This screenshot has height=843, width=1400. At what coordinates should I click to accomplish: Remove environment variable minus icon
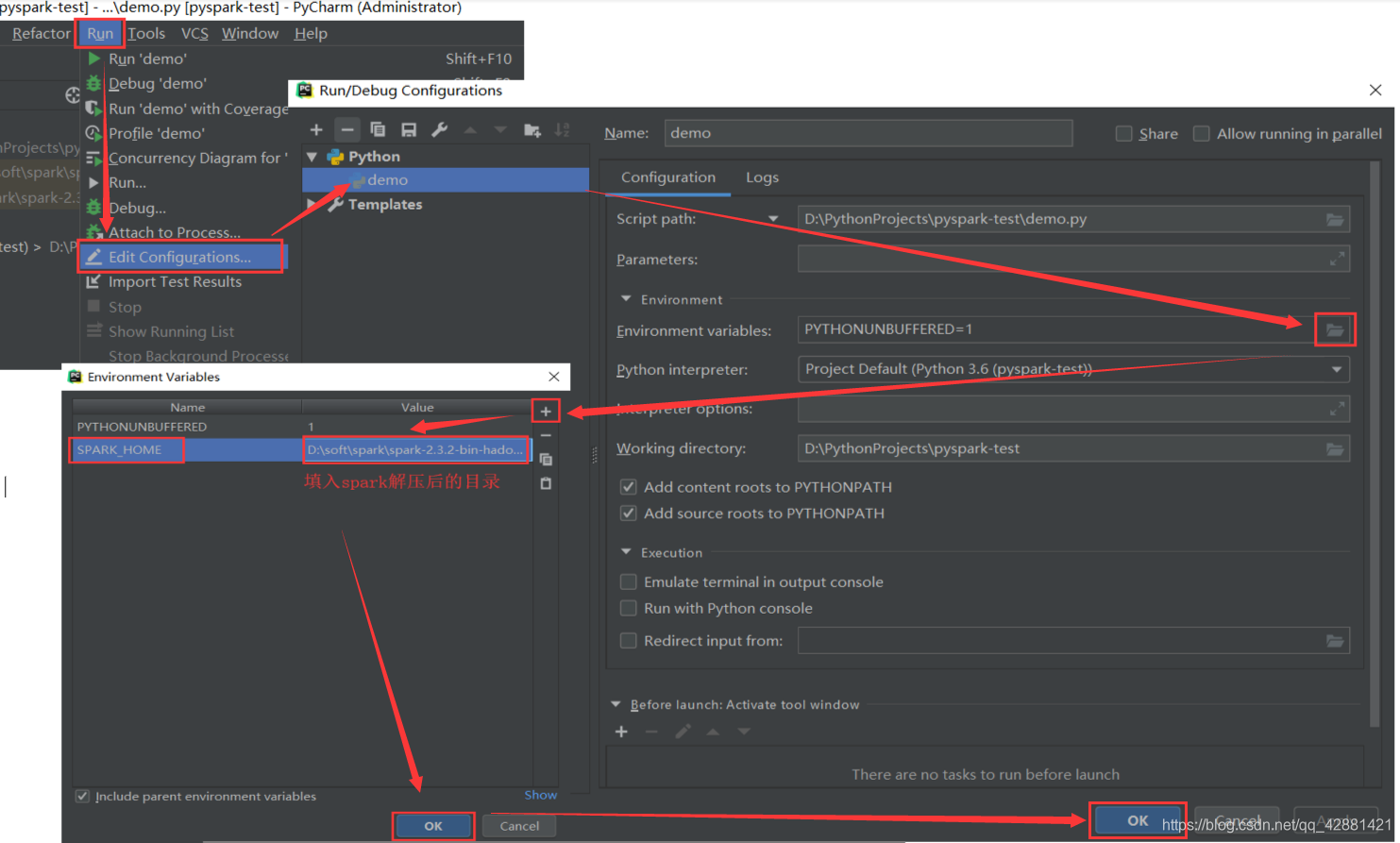pyautogui.click(x=546, y=435)
